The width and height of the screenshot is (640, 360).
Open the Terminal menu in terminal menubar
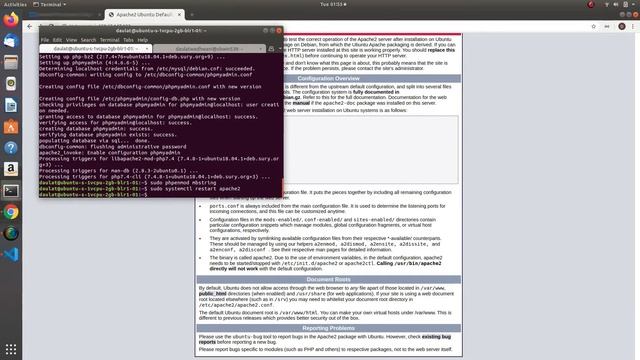(x=109, y=40)
